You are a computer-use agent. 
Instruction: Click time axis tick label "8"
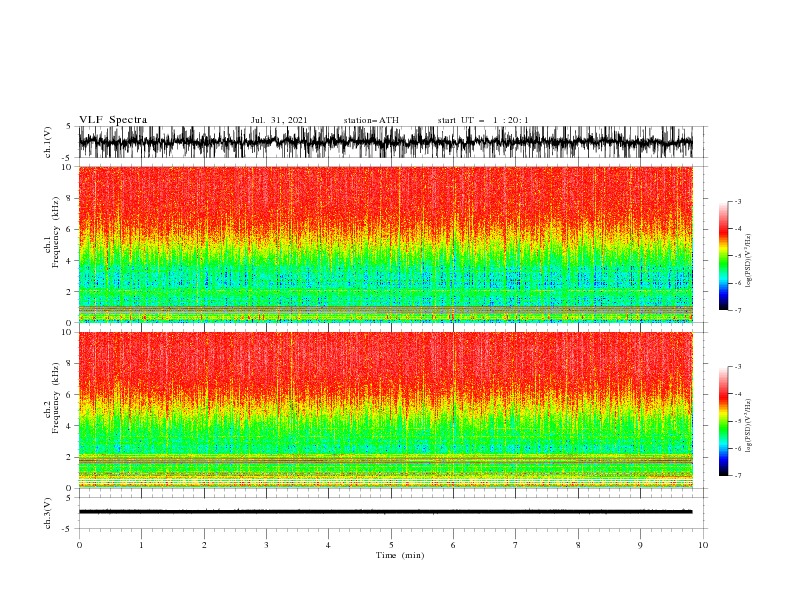click(x=578, y=545)
